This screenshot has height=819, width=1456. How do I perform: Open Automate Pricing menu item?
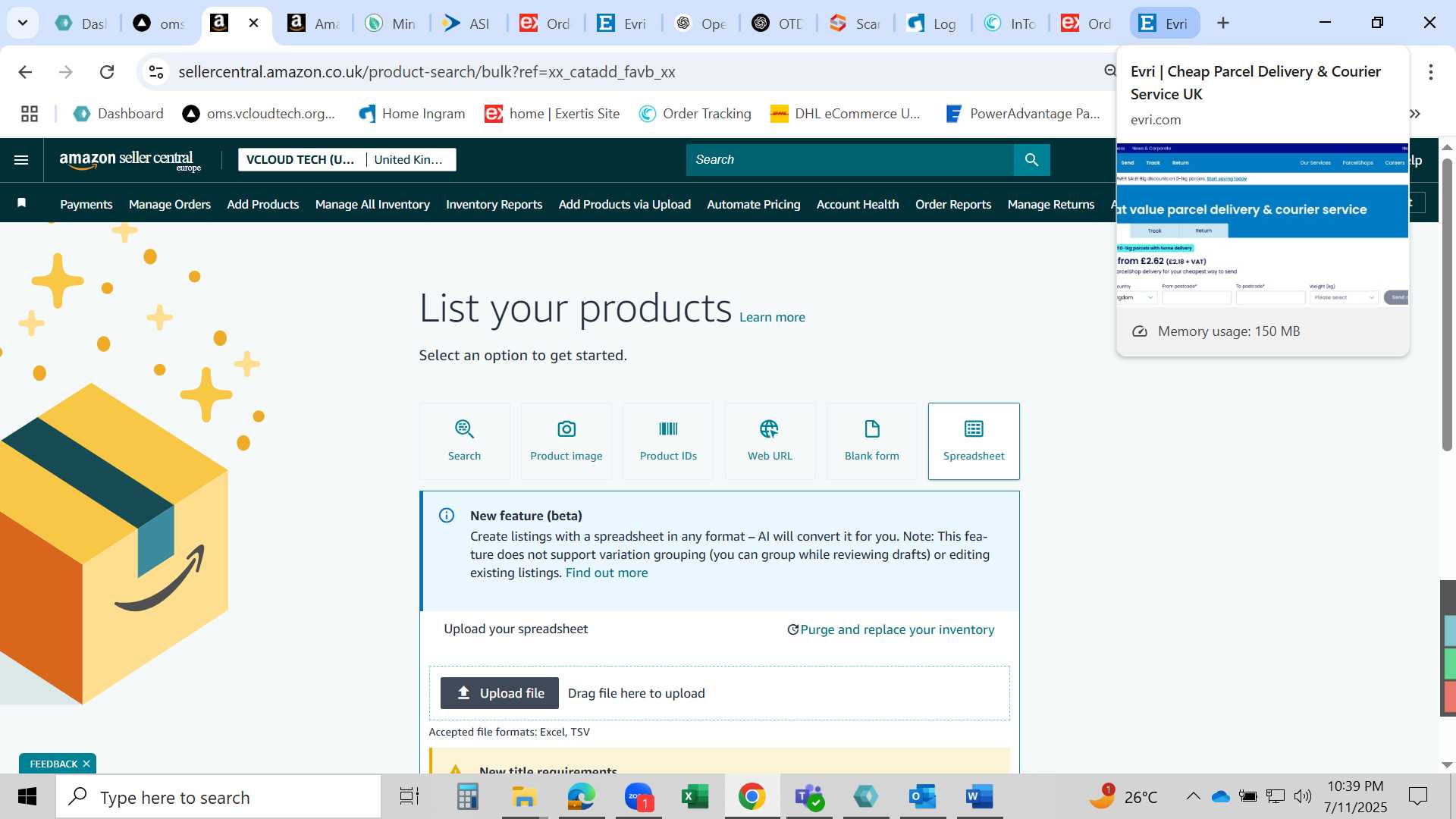[753, 204]
